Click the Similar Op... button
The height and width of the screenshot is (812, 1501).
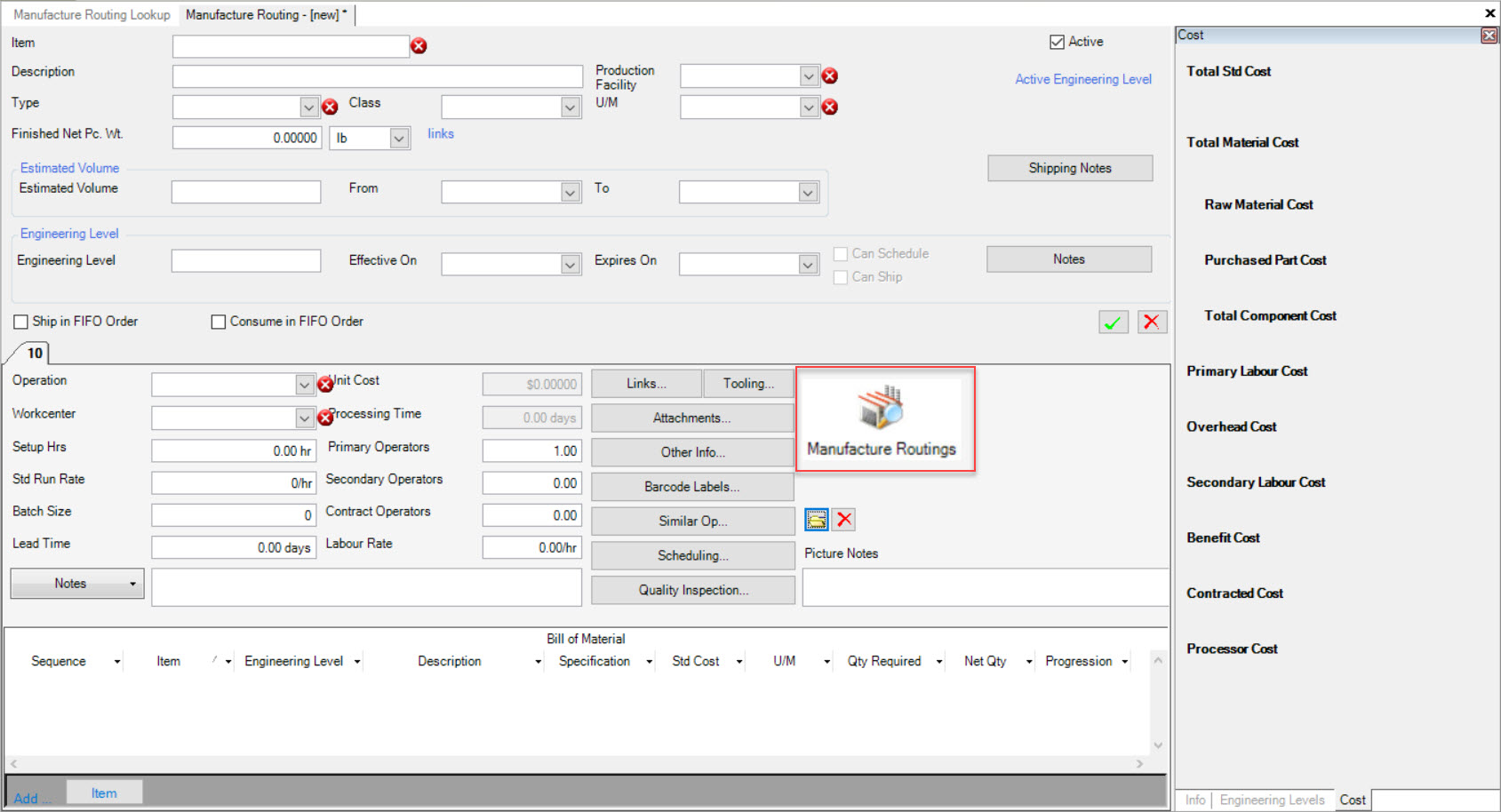click(x=692, y=521)
